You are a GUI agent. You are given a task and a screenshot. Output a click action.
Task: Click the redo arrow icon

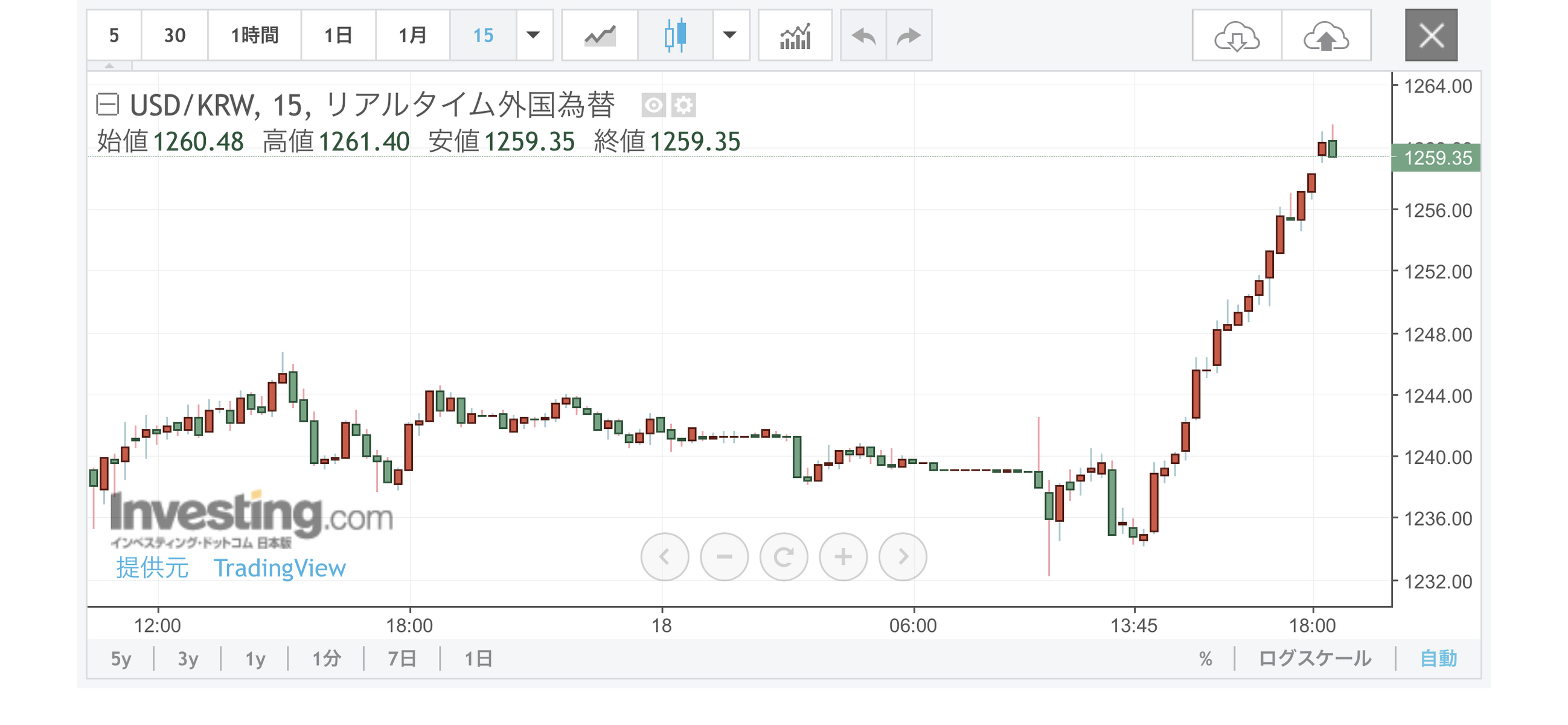[x=909, y=35]
